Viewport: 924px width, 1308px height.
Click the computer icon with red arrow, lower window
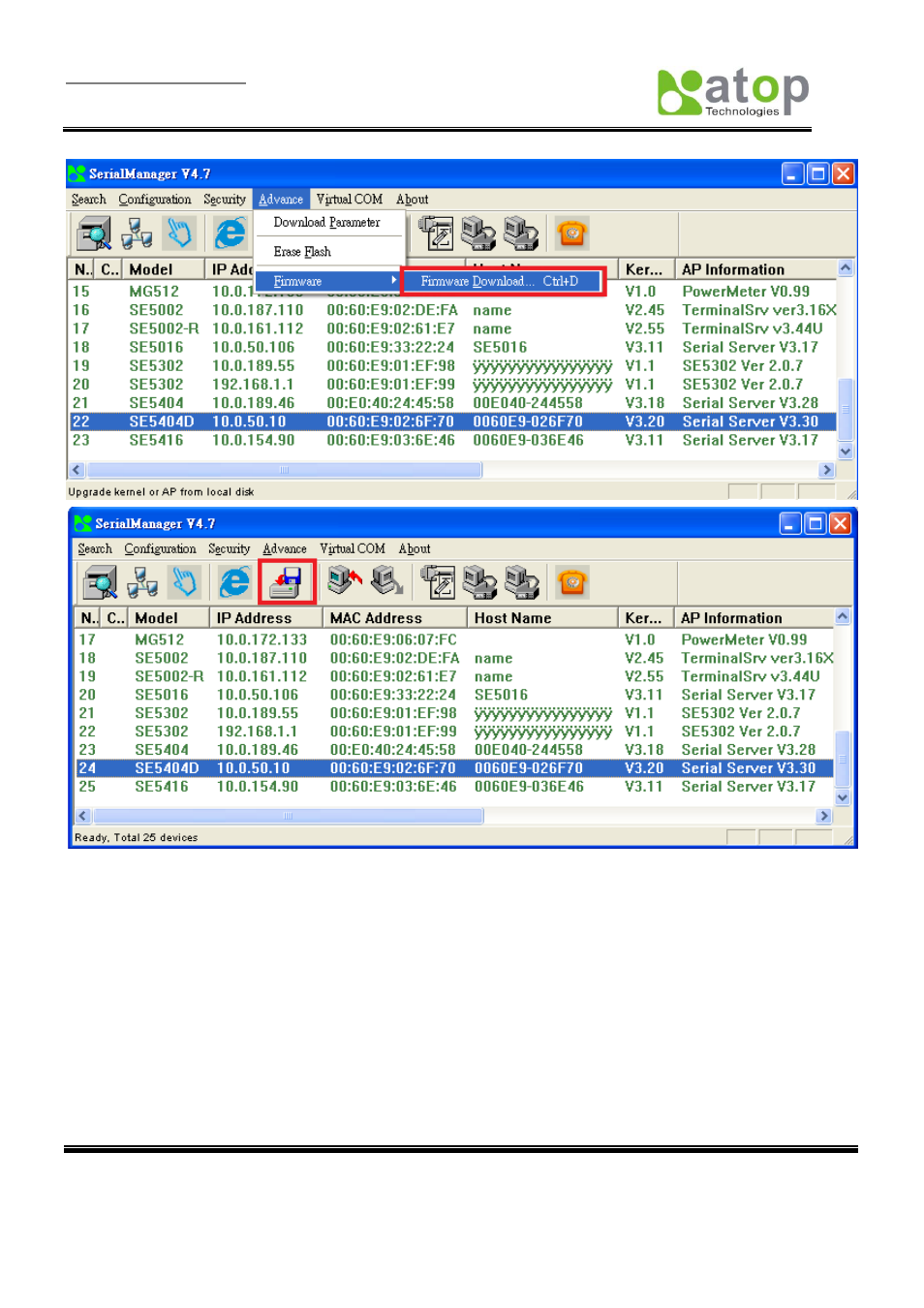coord(345,582)
